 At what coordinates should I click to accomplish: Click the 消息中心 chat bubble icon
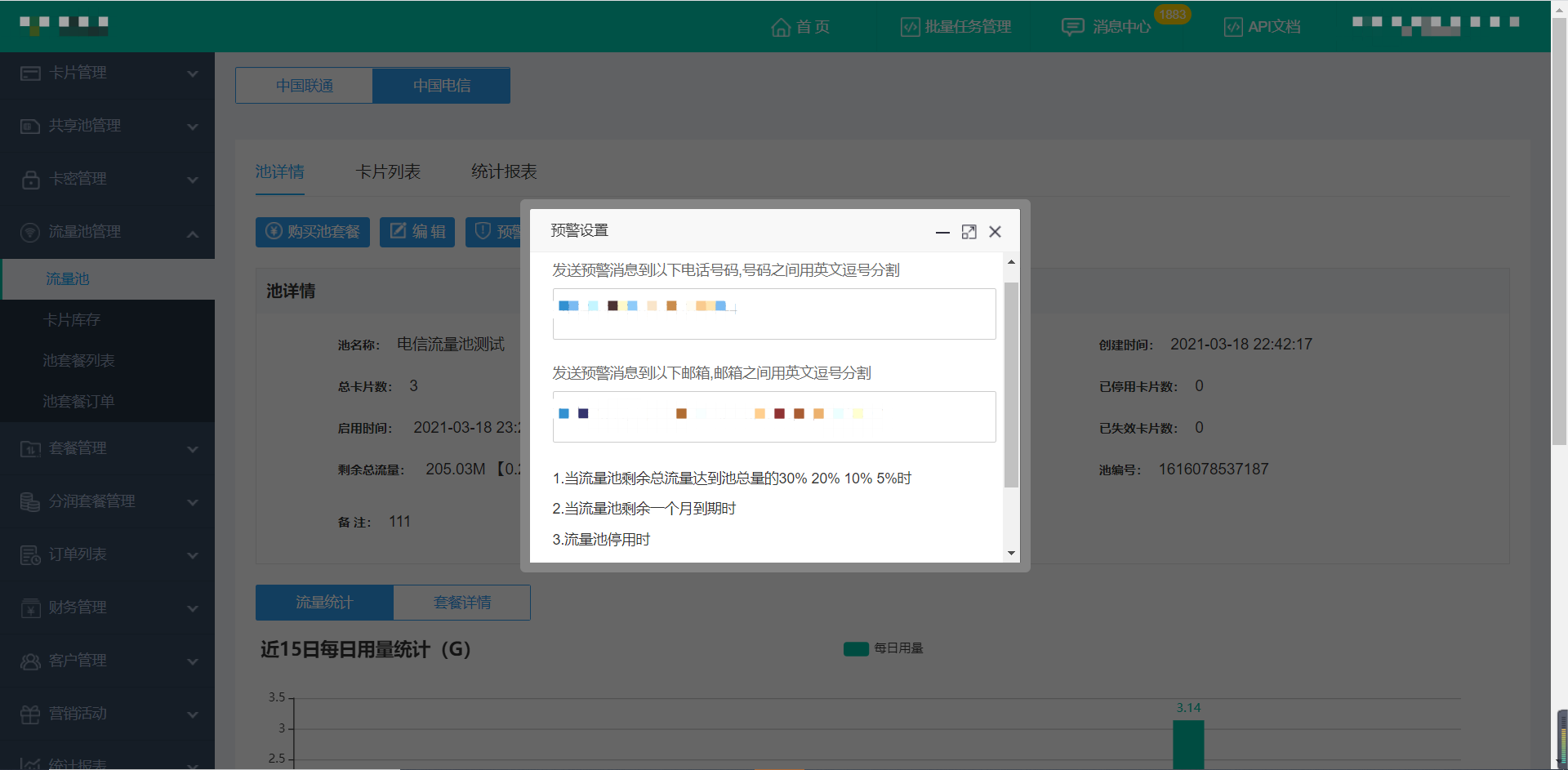point(1072,27)
